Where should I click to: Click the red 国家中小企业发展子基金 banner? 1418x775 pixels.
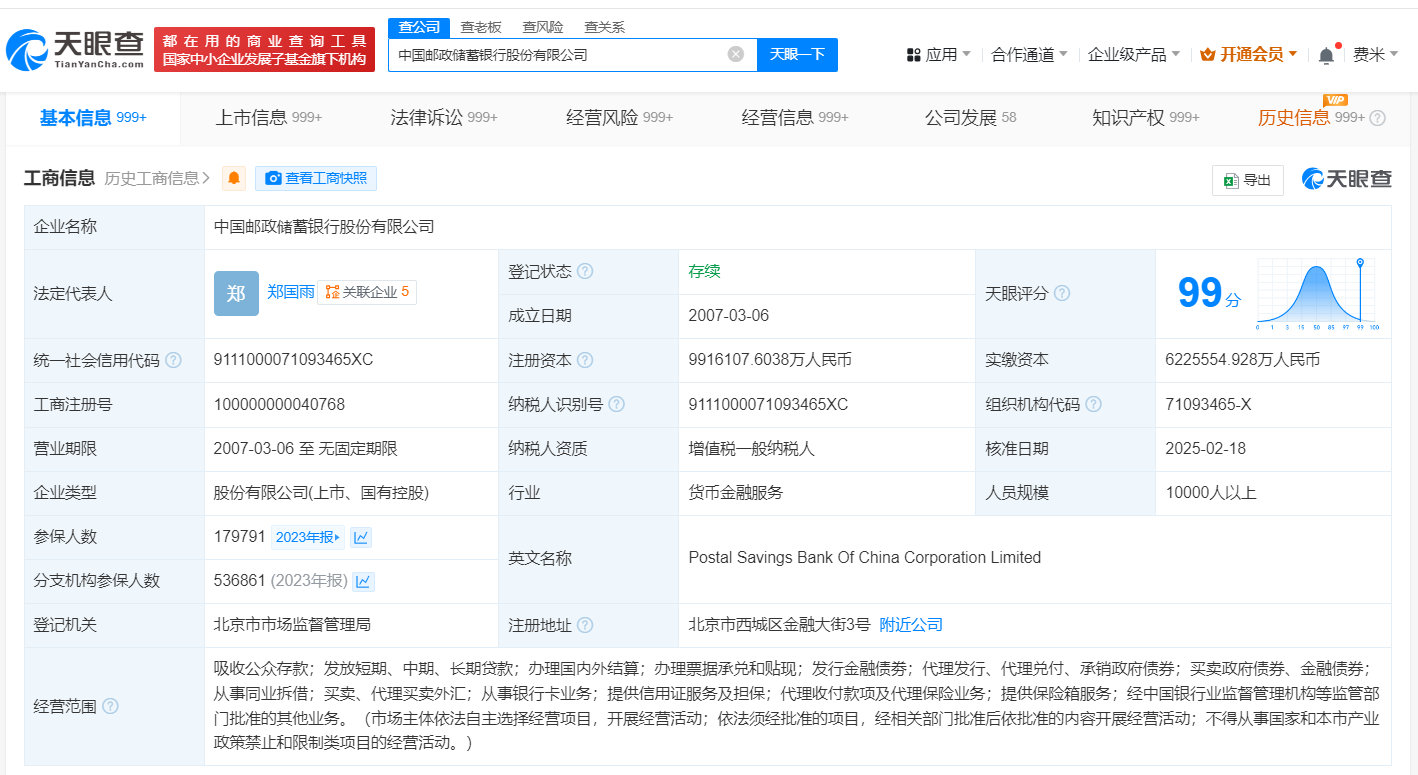point(264,50)
